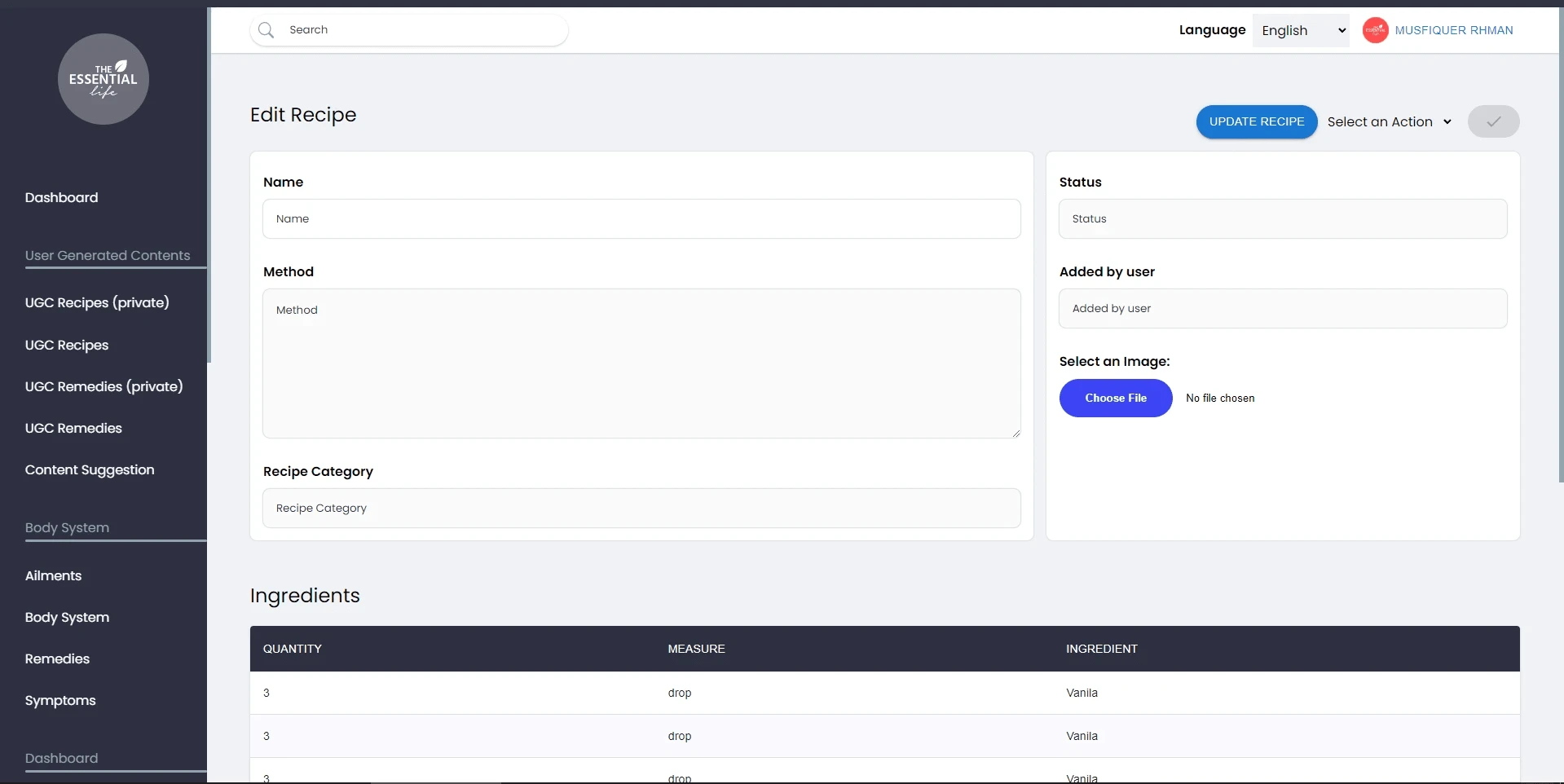
Task: Click the MEASURE column header
Action: point(696,649)
